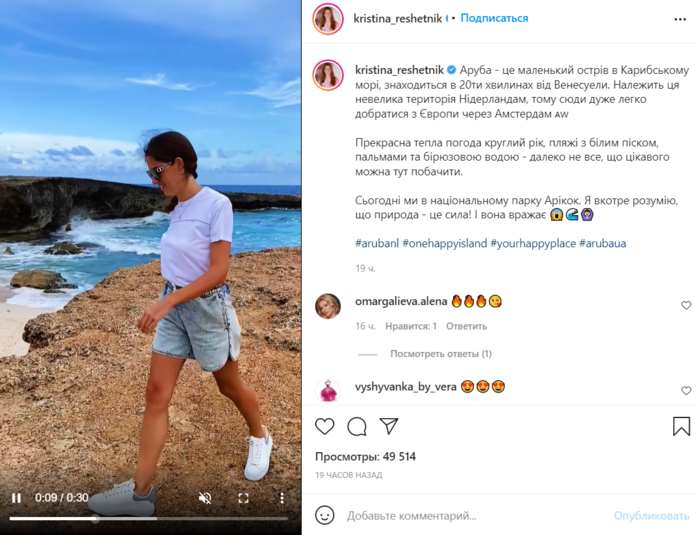Screen dimensions: 697x535
Task: Like the post with heart icon
Action: tap(325, 426)
